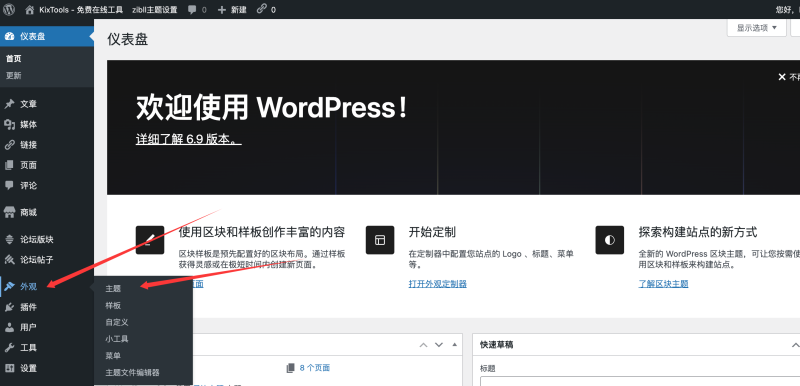Click the pages icon next to 8 个页面

[291, 368]
